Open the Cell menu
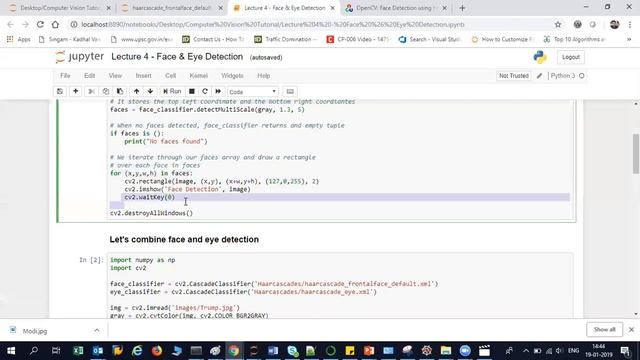This screenshot has width=640, height=360. click(171, 76)
